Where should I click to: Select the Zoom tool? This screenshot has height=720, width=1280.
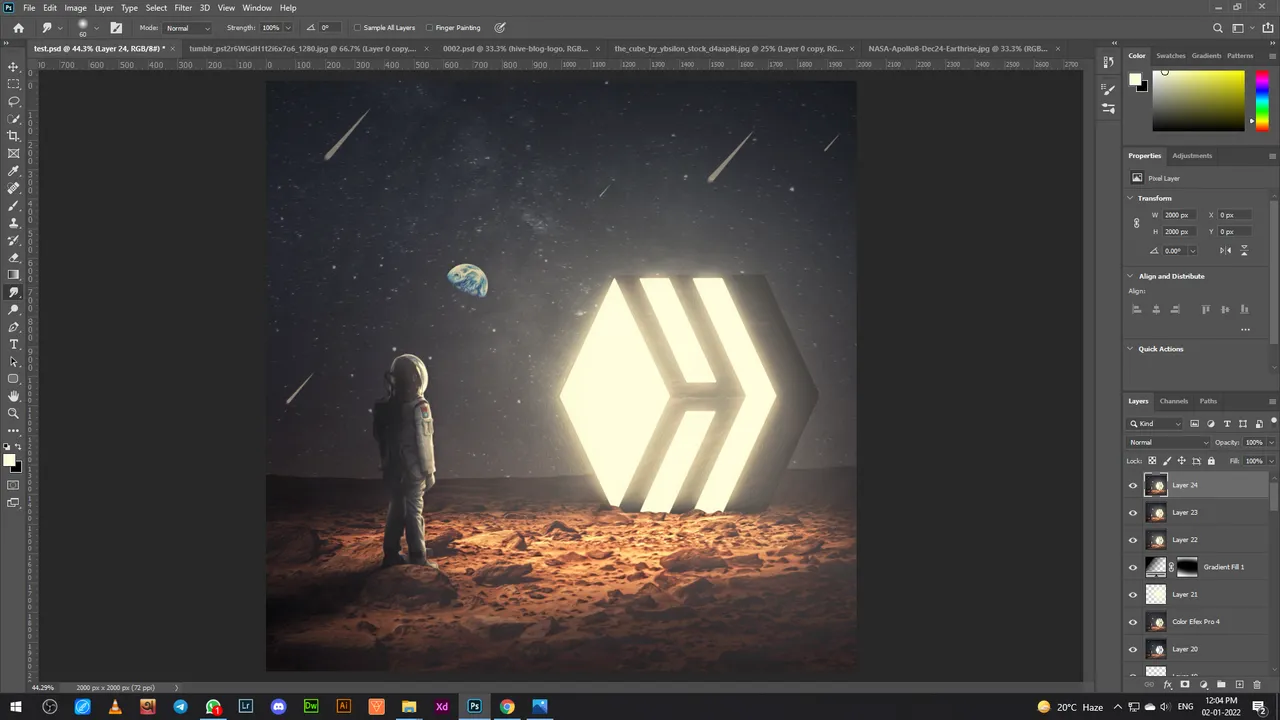tap(13, 413)
